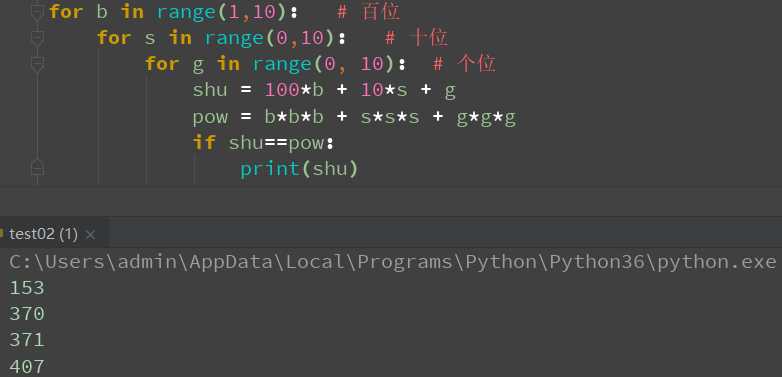Close the test02 (1) run tab
The height and width of the screenshot is (377, 782).
[x=90, y=234]
